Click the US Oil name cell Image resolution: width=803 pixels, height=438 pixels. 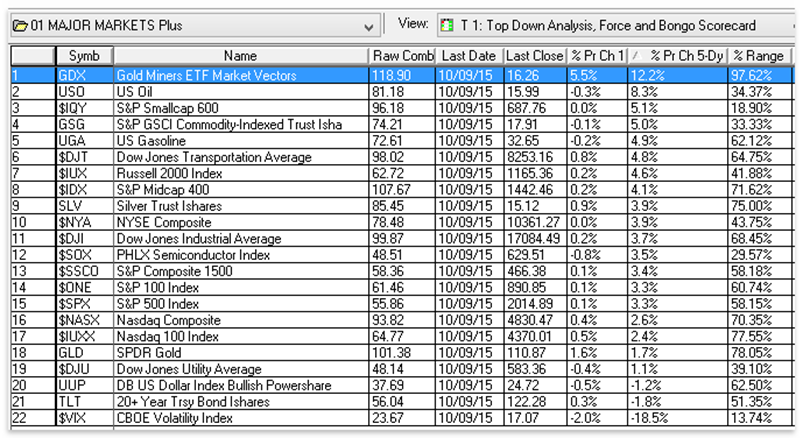point(241,92)
